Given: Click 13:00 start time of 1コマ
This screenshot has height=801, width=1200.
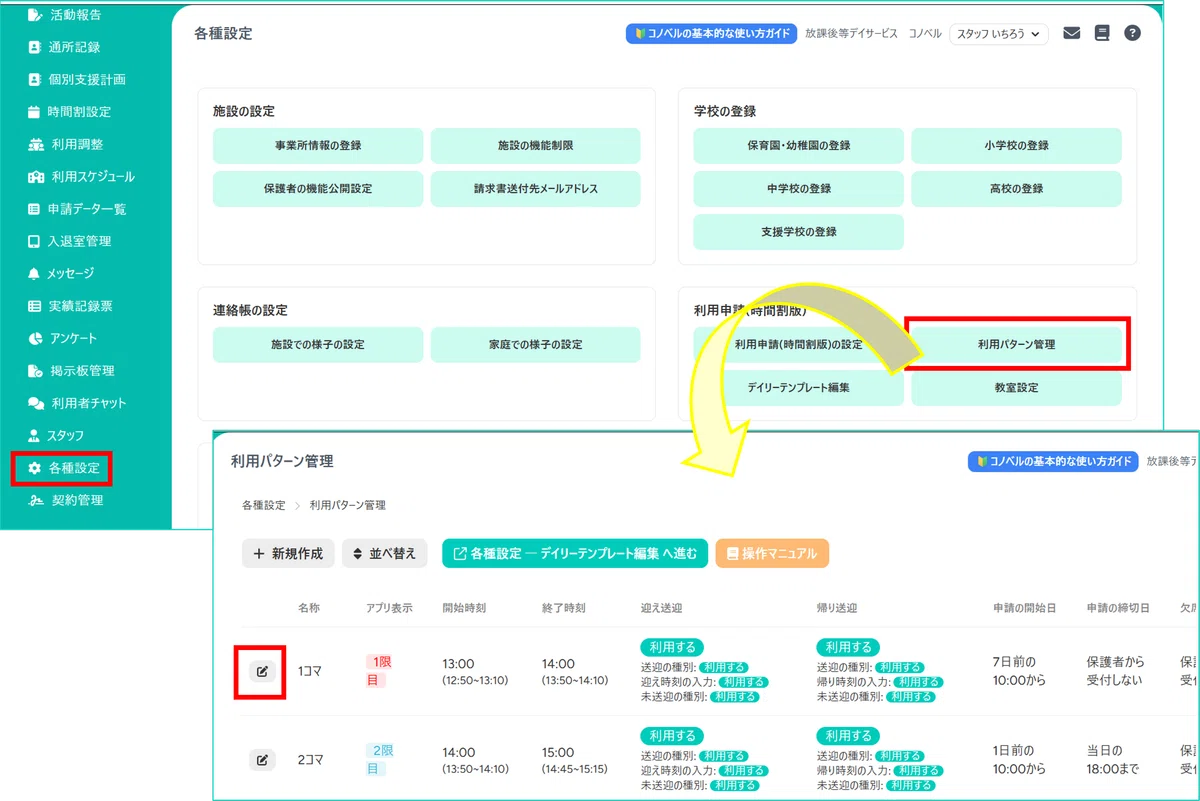Looking at the screenshot, I should [458, 664].
